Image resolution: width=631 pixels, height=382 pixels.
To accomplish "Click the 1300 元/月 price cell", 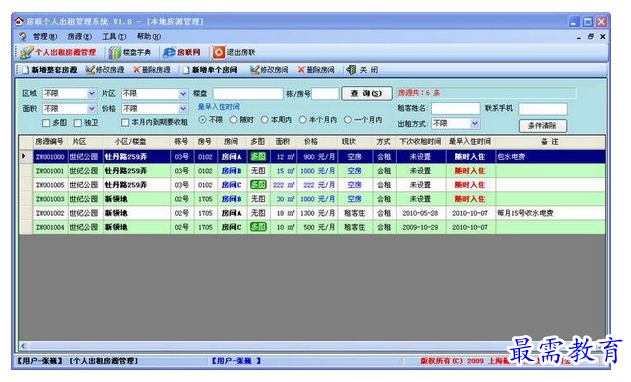I will (317, 213).
